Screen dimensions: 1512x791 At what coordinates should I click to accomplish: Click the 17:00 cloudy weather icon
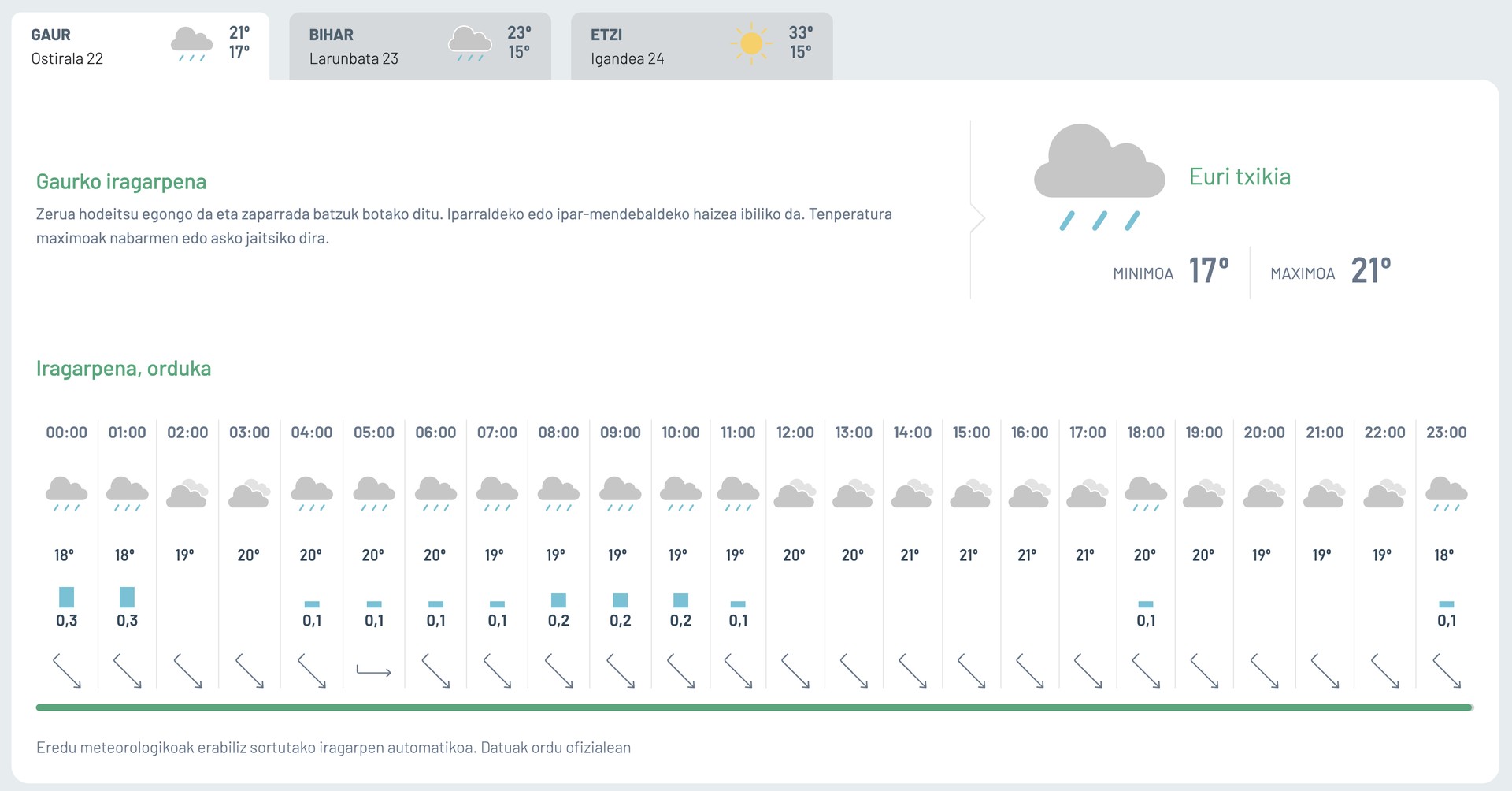tap(1087, 493)
